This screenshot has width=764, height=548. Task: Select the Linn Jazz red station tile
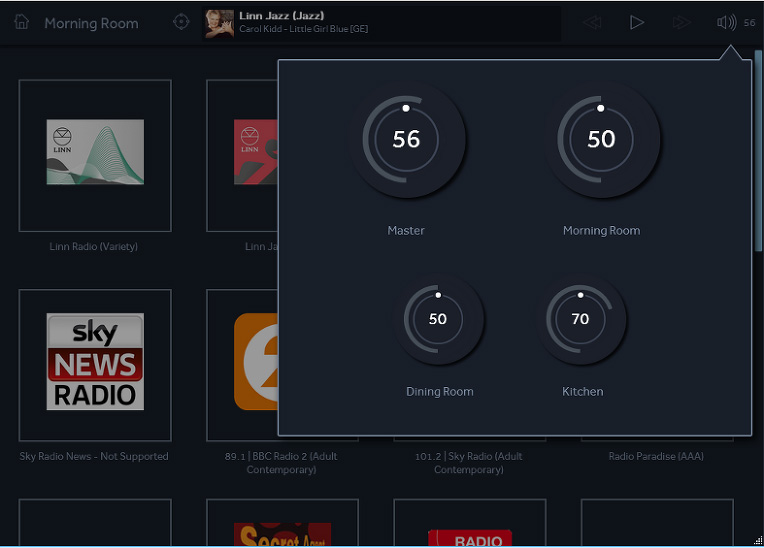242,155
